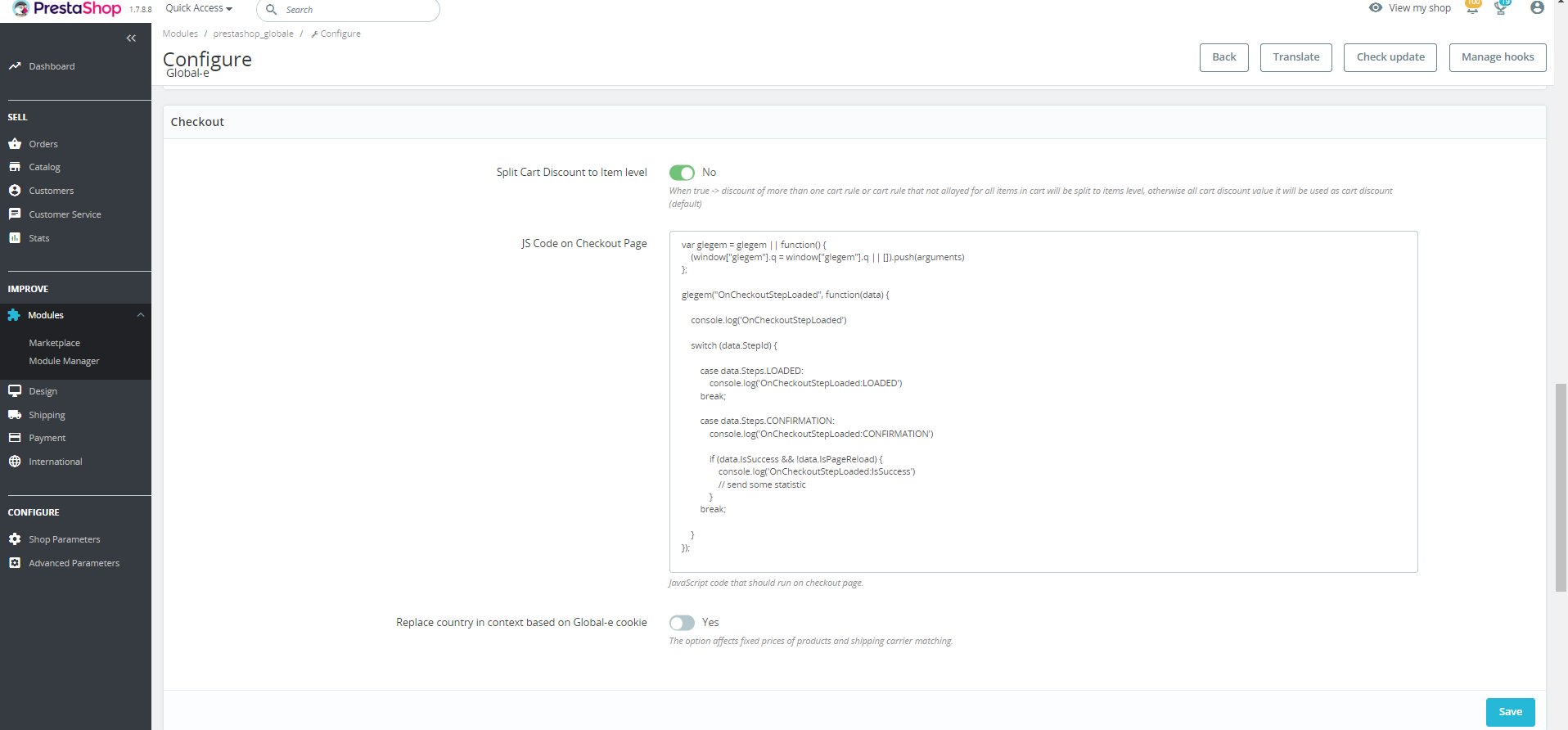The image size is (1568, 730).
Task: Click the Orders basket icon
Action: tap(15, 144)
